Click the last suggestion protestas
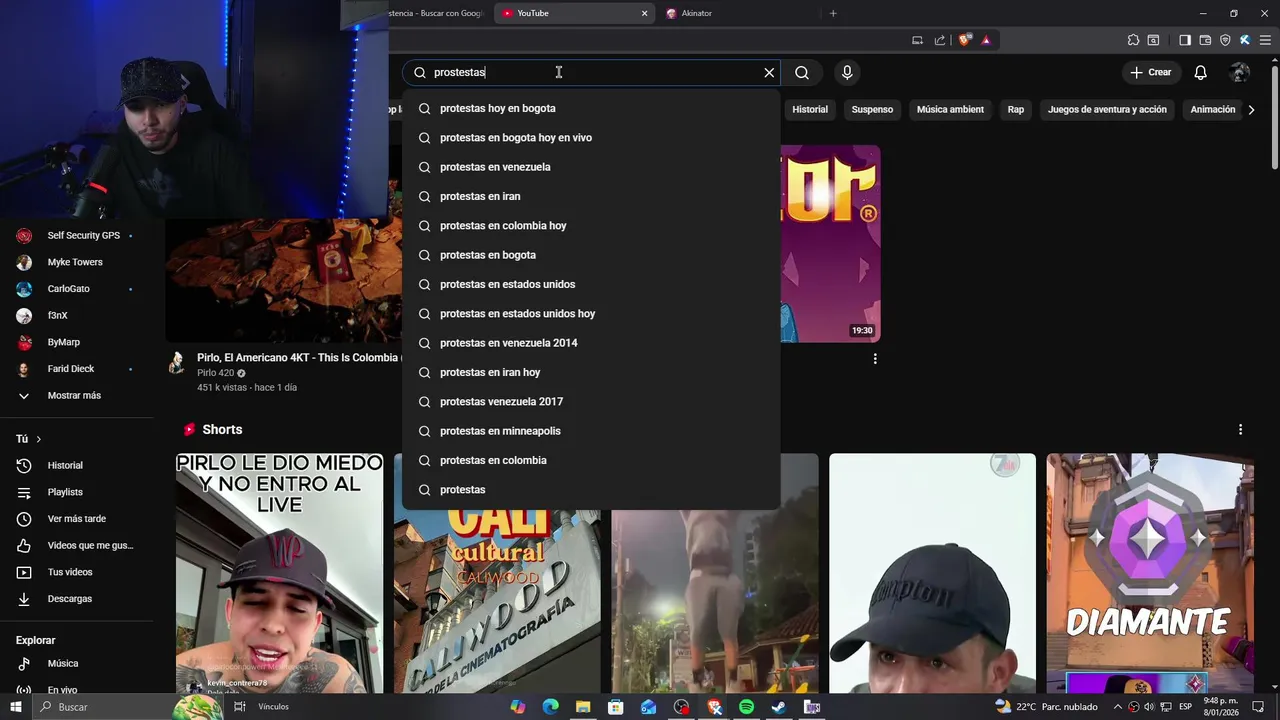Image resolution: width=1280 pixels, height=720 pixels. (591, 490)
